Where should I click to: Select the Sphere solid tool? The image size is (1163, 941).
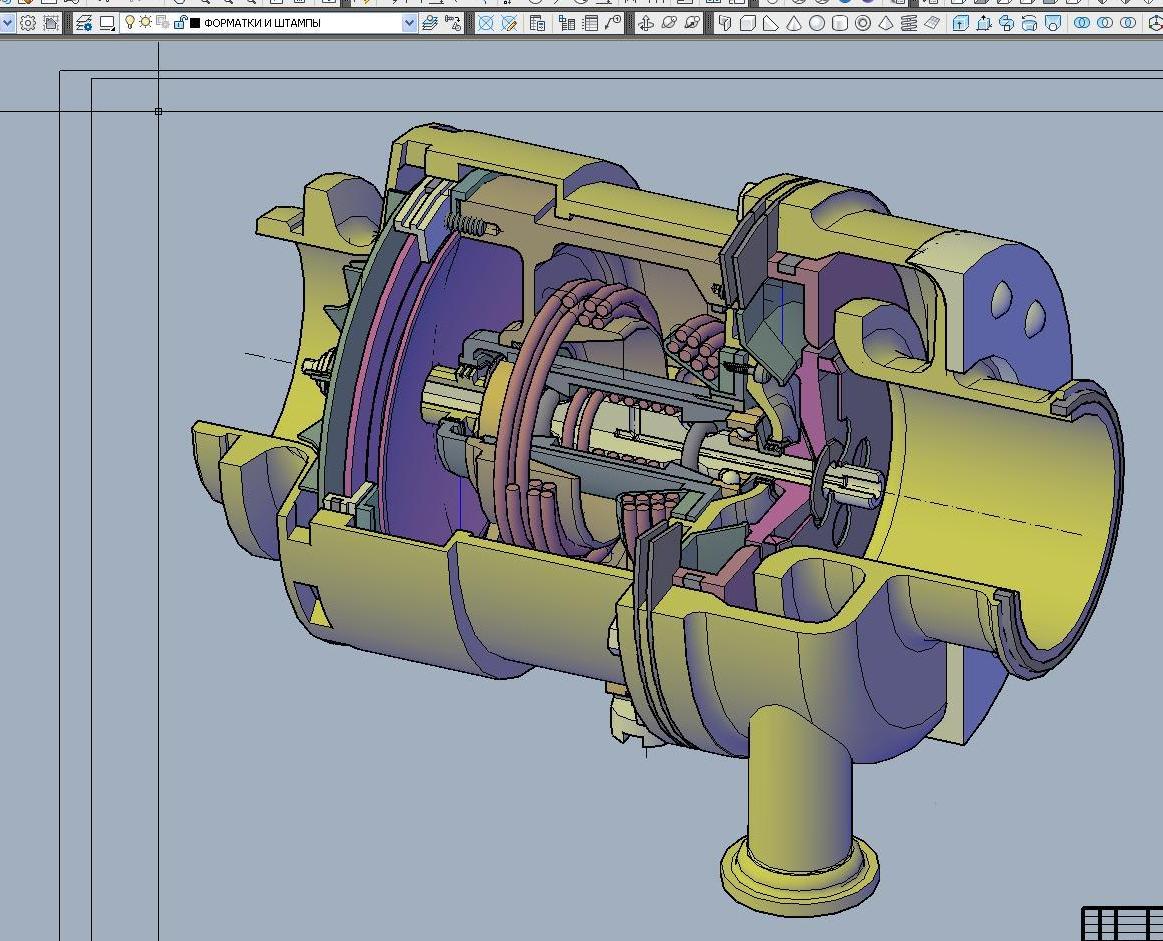click(817, 23)
